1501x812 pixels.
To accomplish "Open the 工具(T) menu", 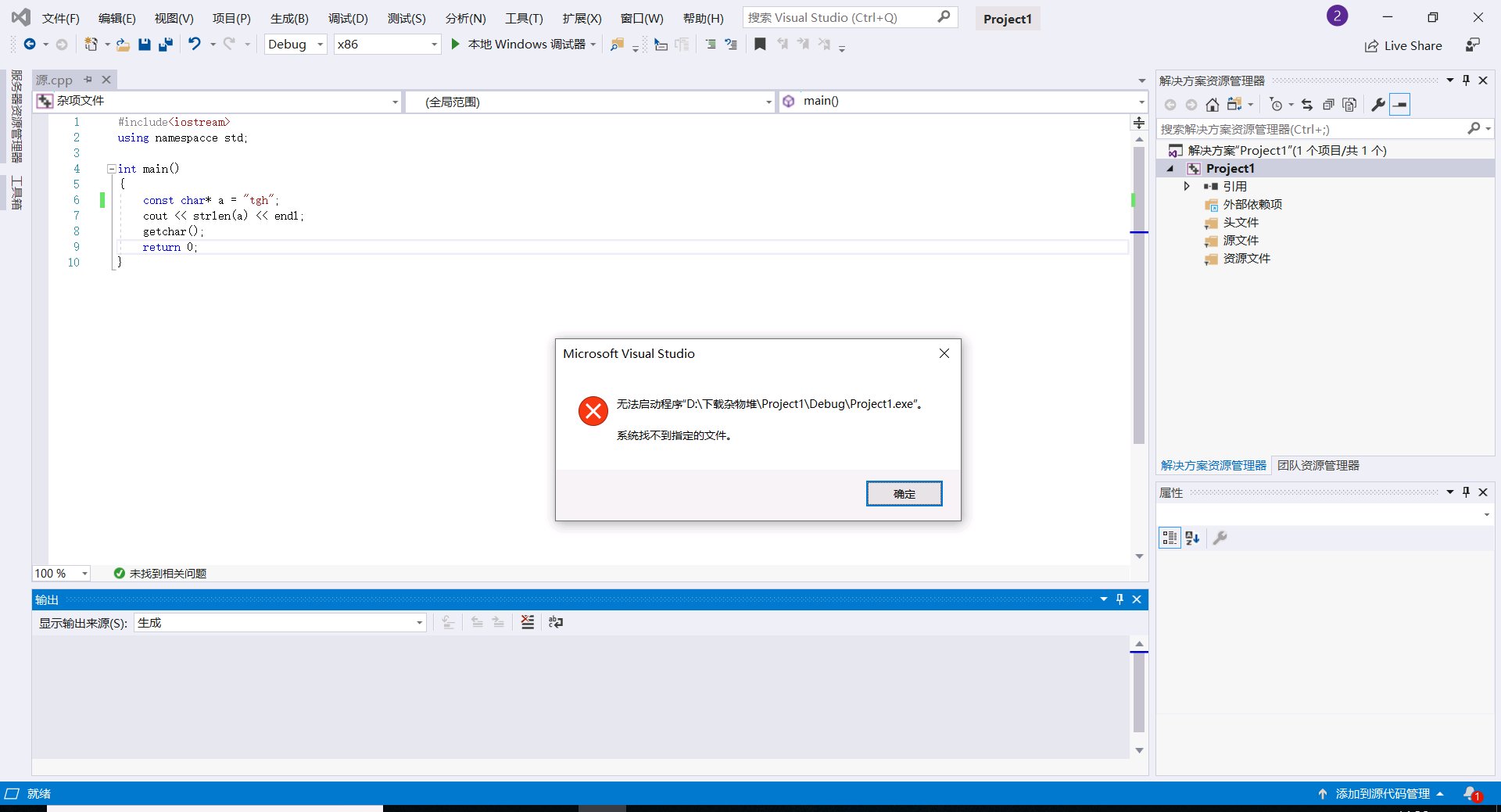I will click(524, 18).
